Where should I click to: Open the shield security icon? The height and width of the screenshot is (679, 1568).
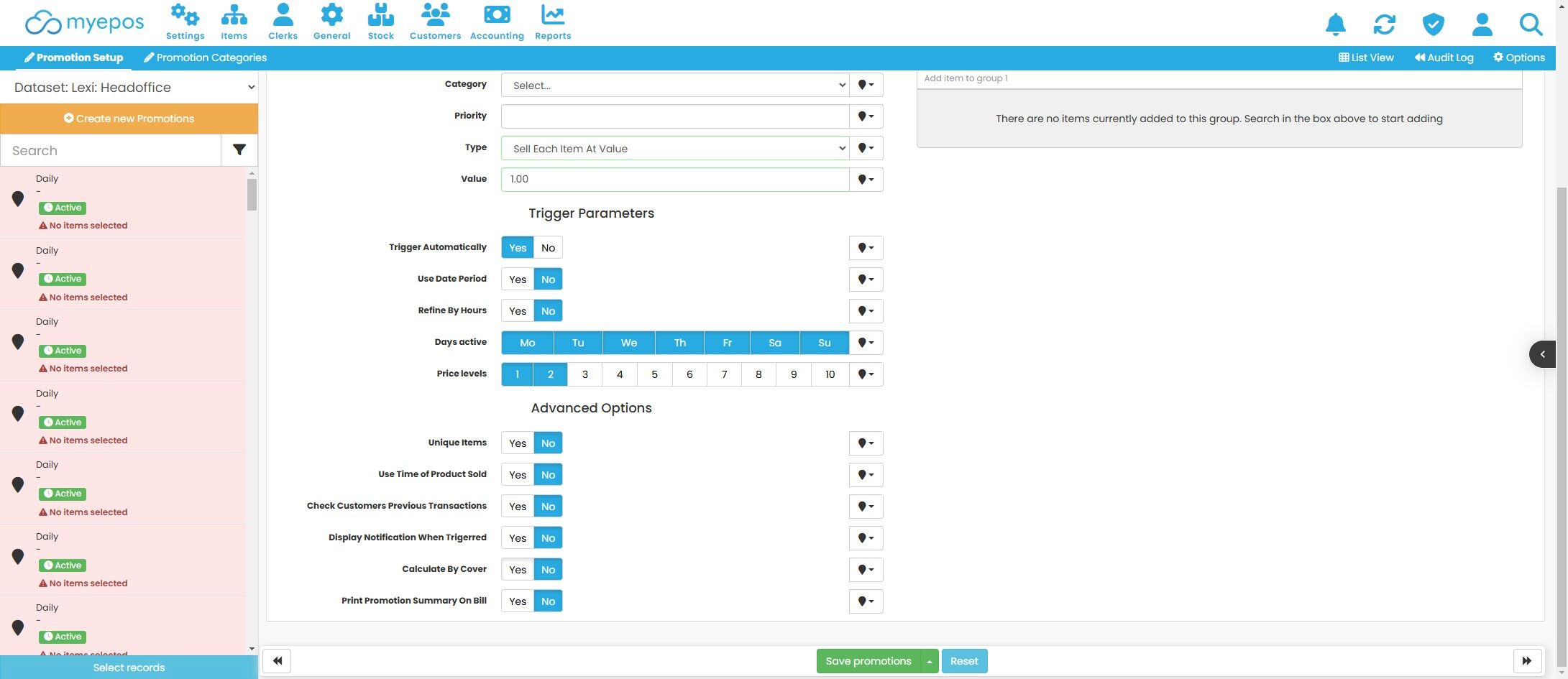point(1433,24)
